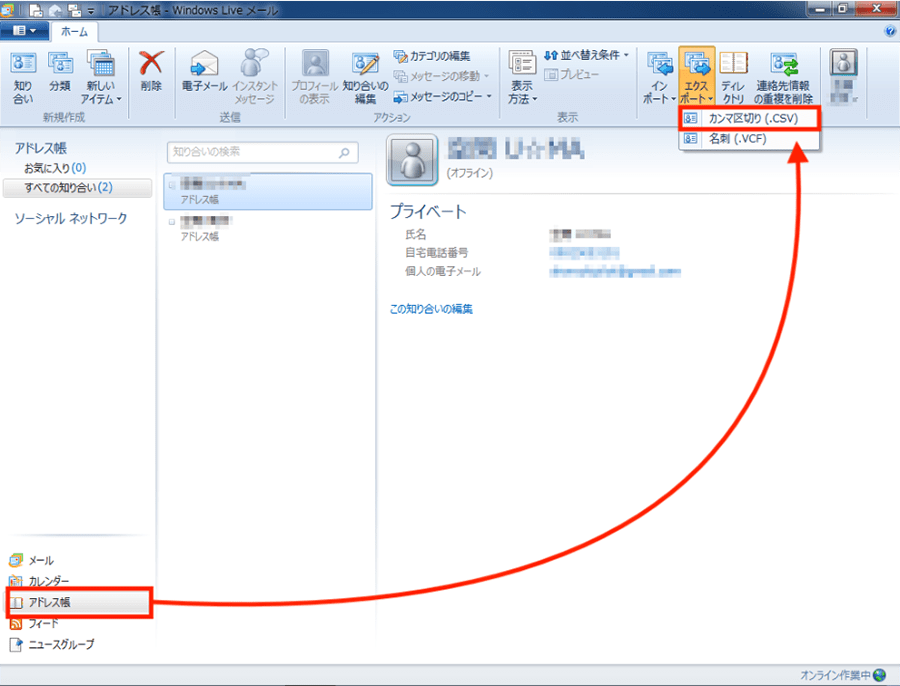The height and width of the screenshot is (686, 900).
Task: Create a new contact (知り合い)
Action: pyautogui.click(x=23, y=78)
